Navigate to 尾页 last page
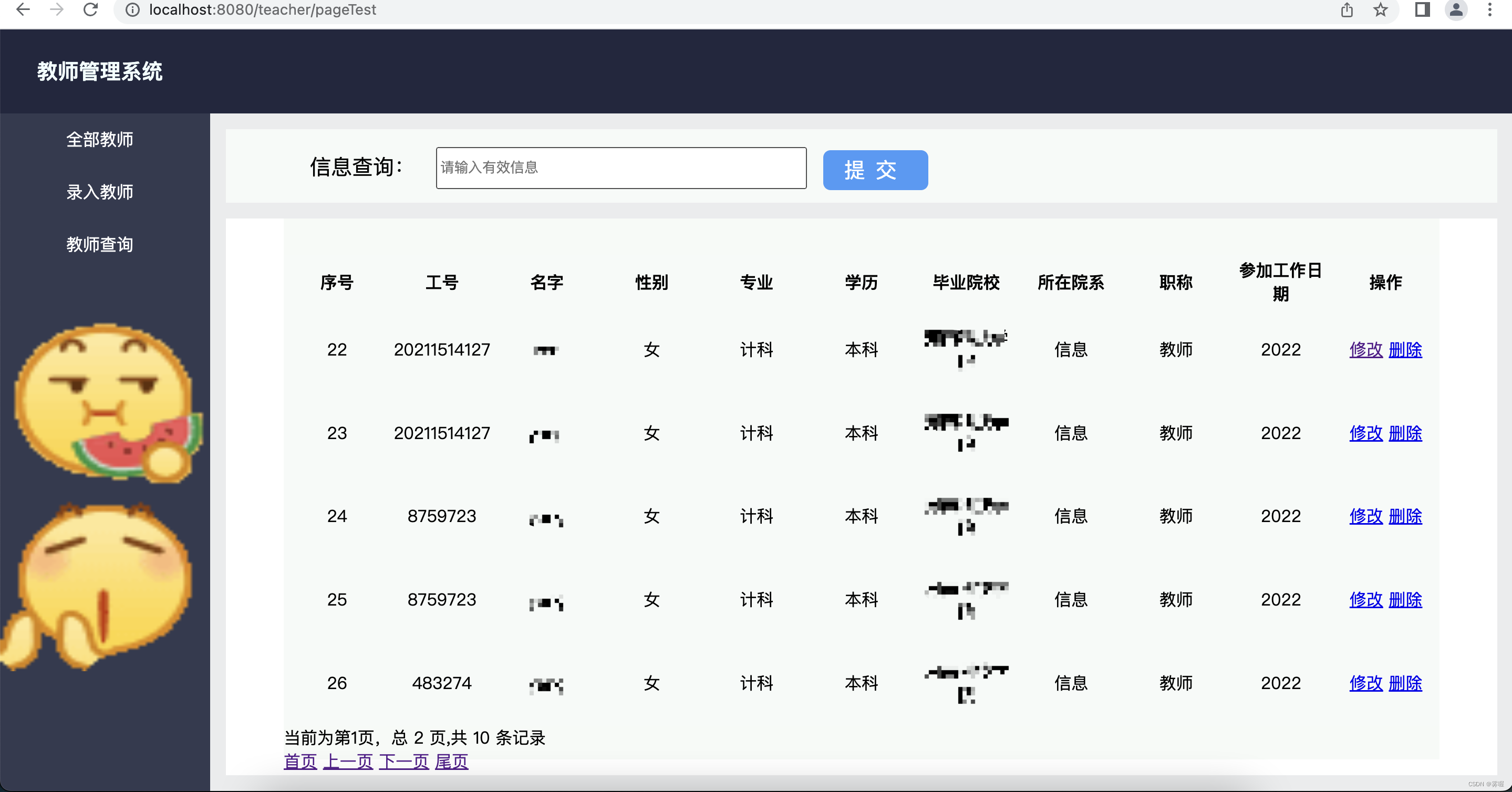This screenshot has width=1512, height=792. [451, 761]
